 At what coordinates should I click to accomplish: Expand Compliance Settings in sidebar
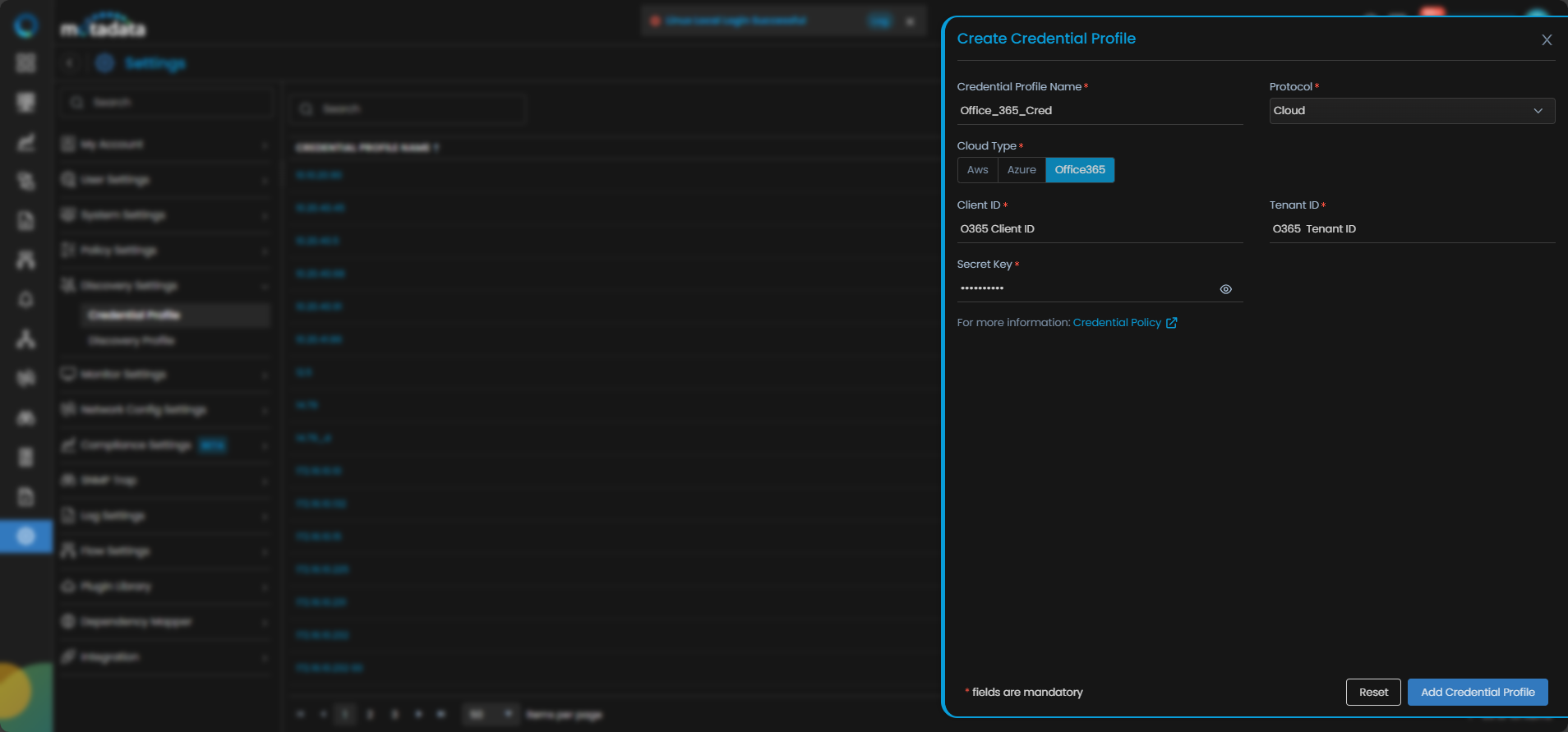(x=165, y=445)
